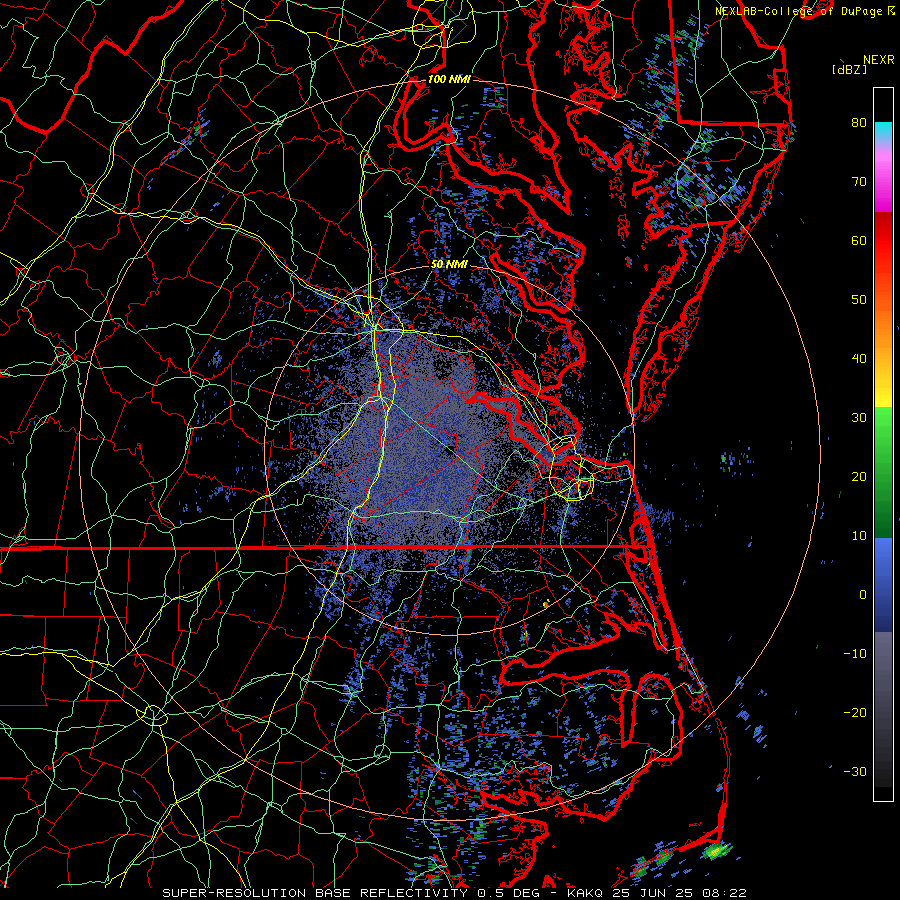The image size is (900, 900).
Task: Click the KAKQ station ID in the caption
Action: coord(584,893)
